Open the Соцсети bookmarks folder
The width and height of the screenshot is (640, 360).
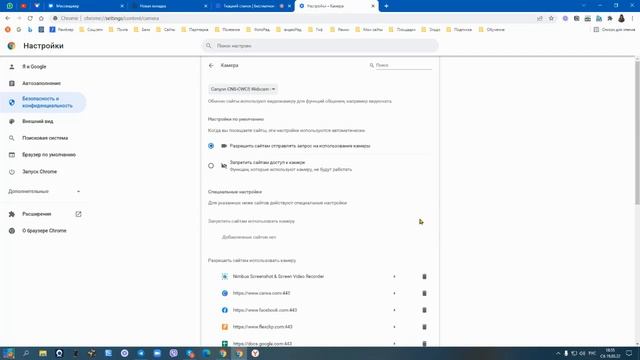(x=91, y=29)
